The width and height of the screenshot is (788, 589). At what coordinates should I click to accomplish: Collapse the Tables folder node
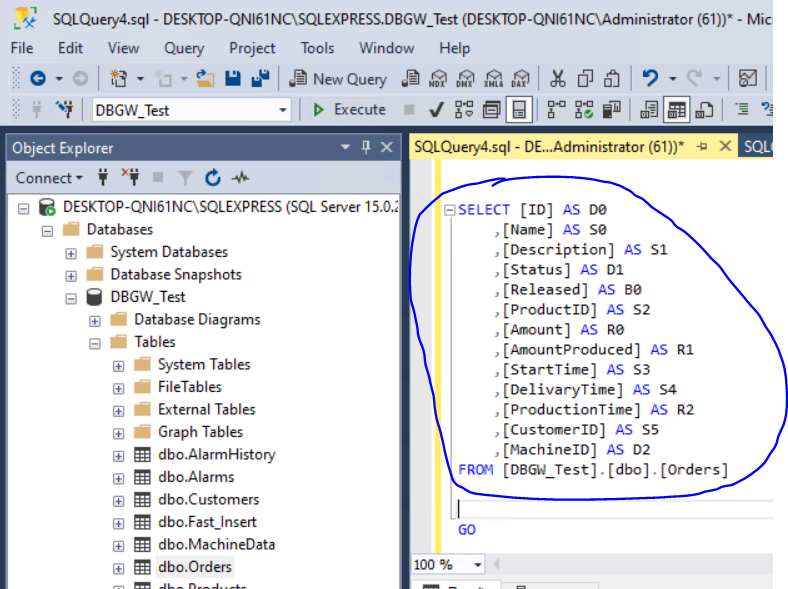[x=94, y=344]
